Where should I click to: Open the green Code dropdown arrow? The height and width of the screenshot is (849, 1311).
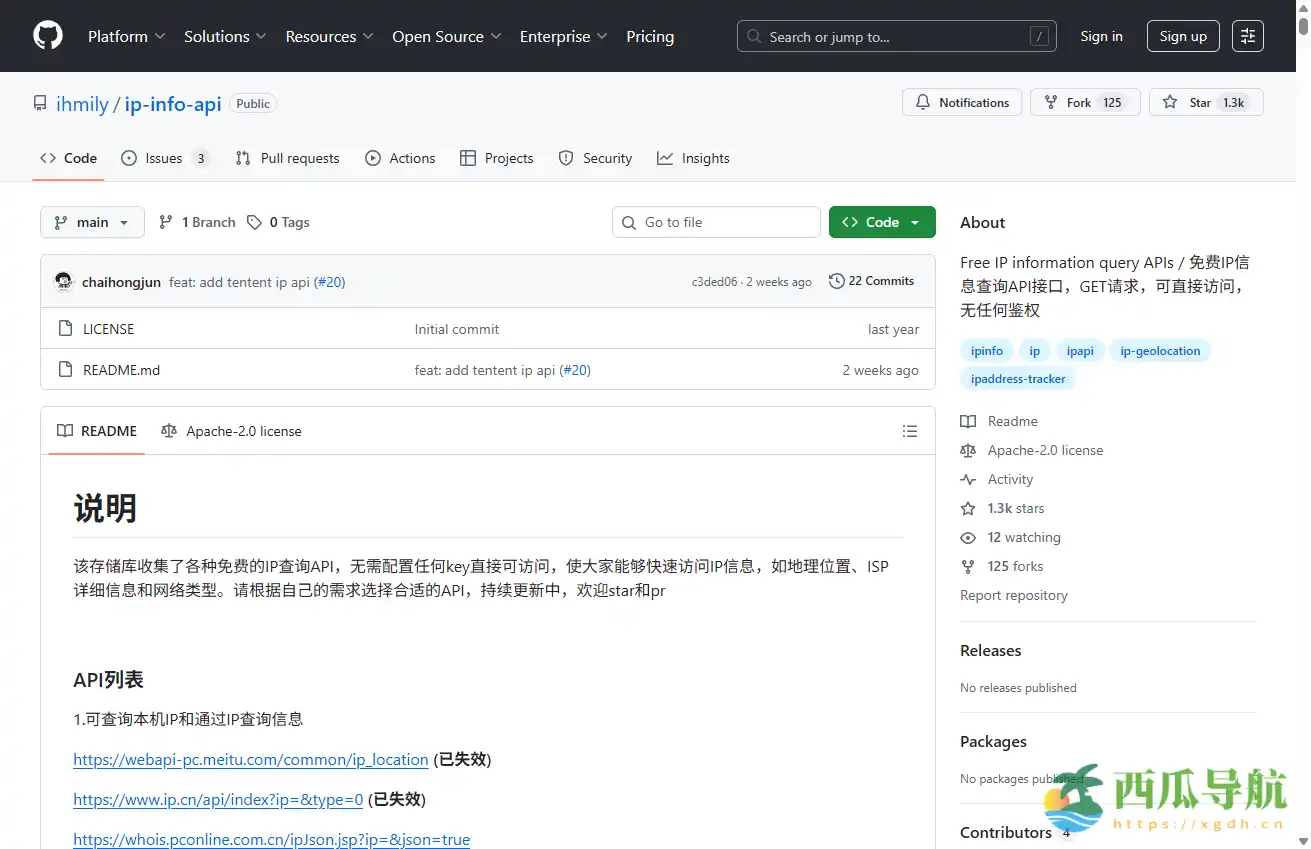coord(916,221)
